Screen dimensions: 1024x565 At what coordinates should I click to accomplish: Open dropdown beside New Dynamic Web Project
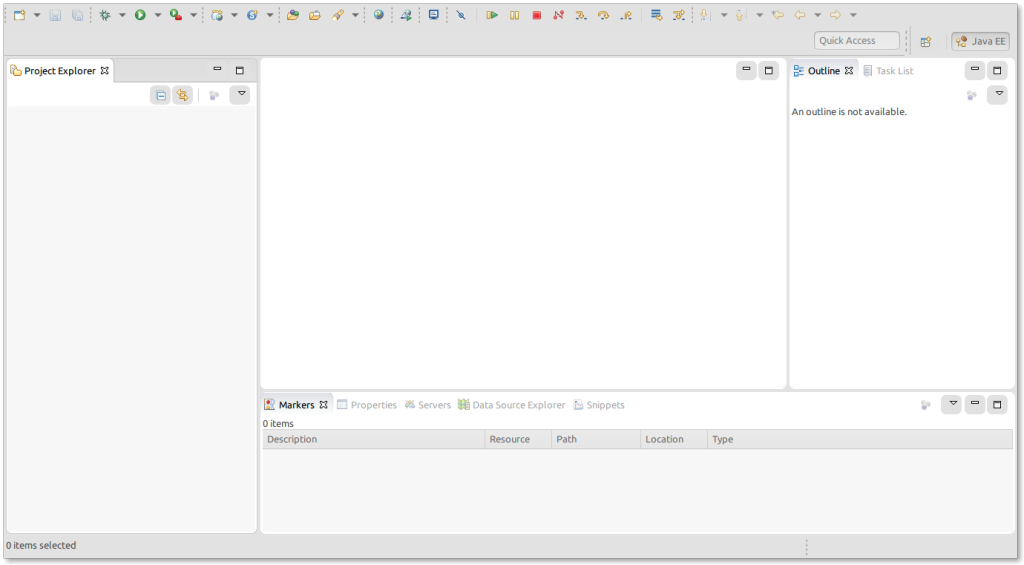point(234,15)
